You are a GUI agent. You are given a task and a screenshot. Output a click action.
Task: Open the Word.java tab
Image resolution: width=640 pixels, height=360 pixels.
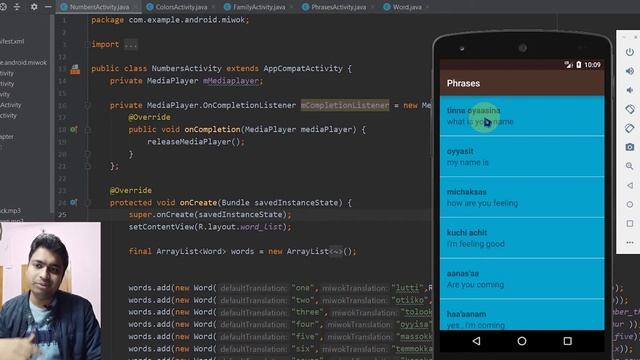[403, 7]
